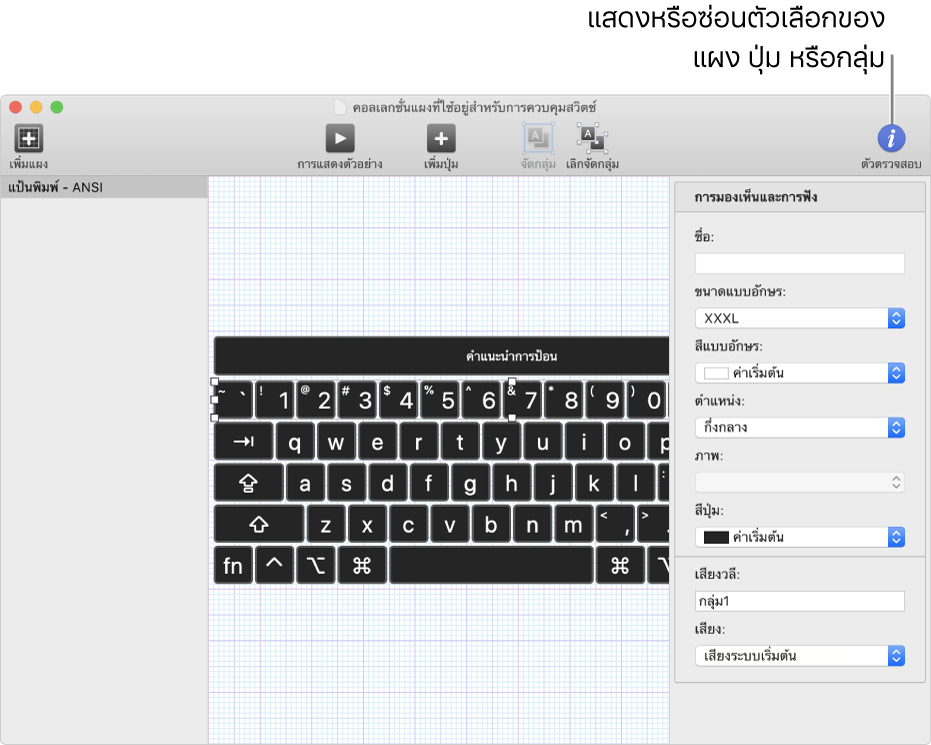Select the right command key on the panel
The width and height of the screenshot is (931, 745).
(620, 566)
